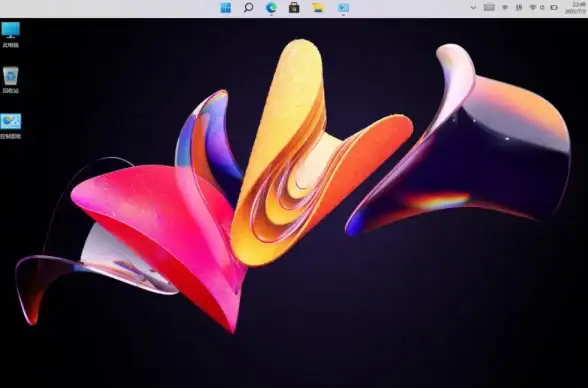588x388 pixels.
Task: Check the battery status icon
Action: click(554, 7)
